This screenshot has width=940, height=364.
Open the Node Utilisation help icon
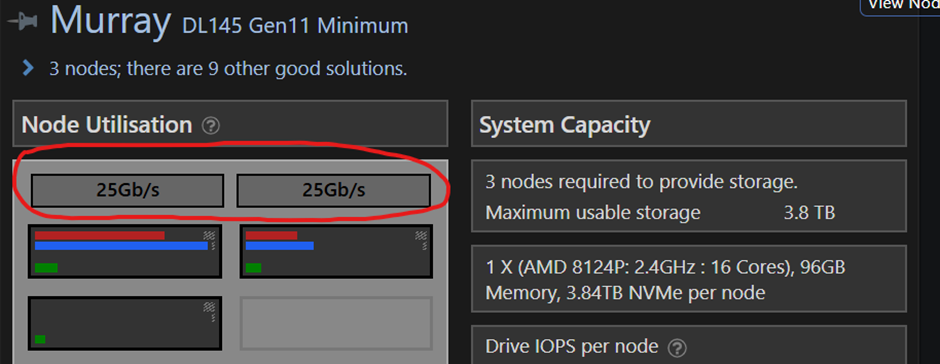coord(211,126)
